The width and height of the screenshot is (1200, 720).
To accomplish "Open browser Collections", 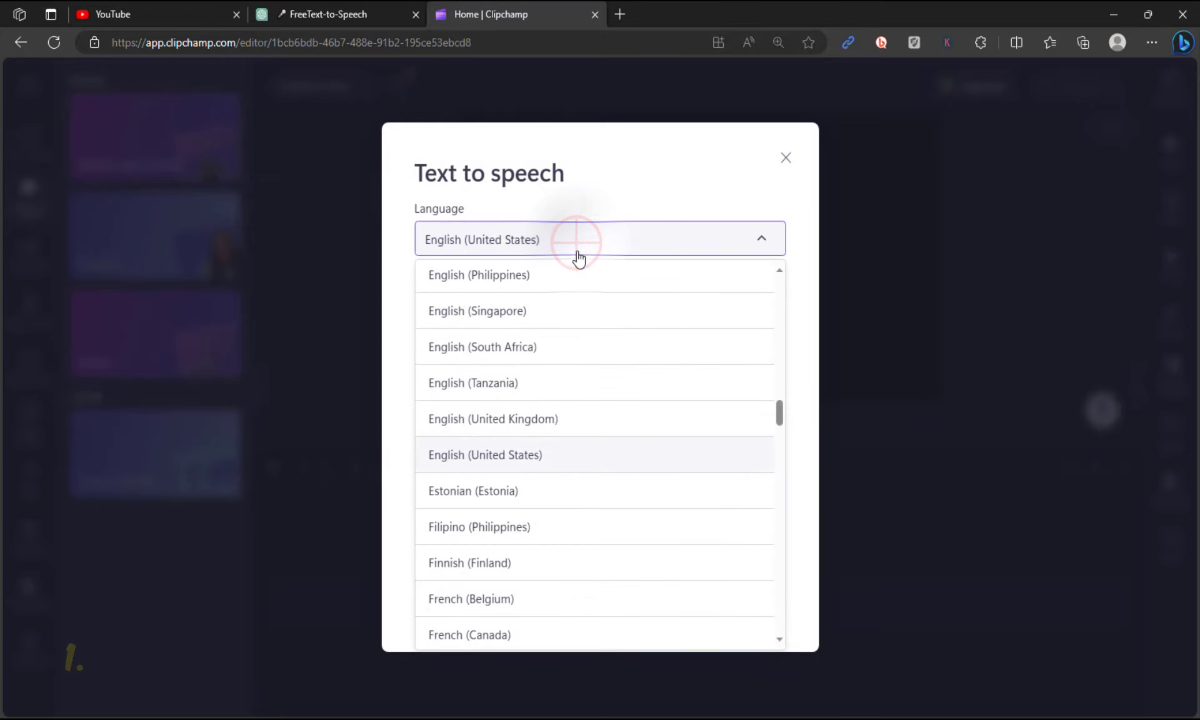I will pyautogui.click(x=1083, y=42).
